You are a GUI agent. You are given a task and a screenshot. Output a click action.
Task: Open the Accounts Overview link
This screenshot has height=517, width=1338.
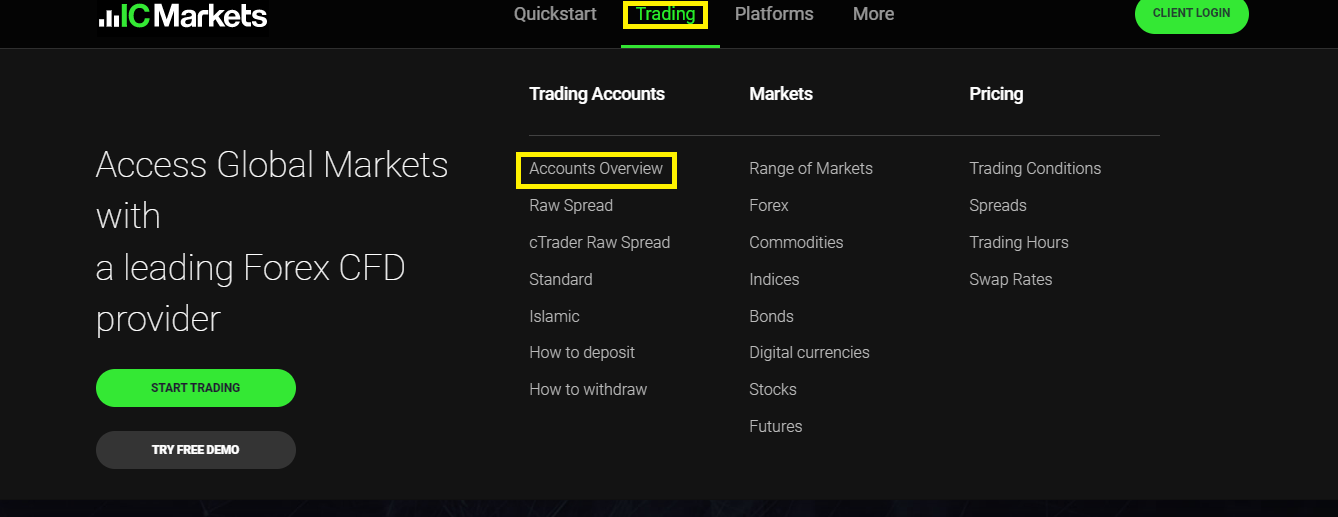coord(596,169)
